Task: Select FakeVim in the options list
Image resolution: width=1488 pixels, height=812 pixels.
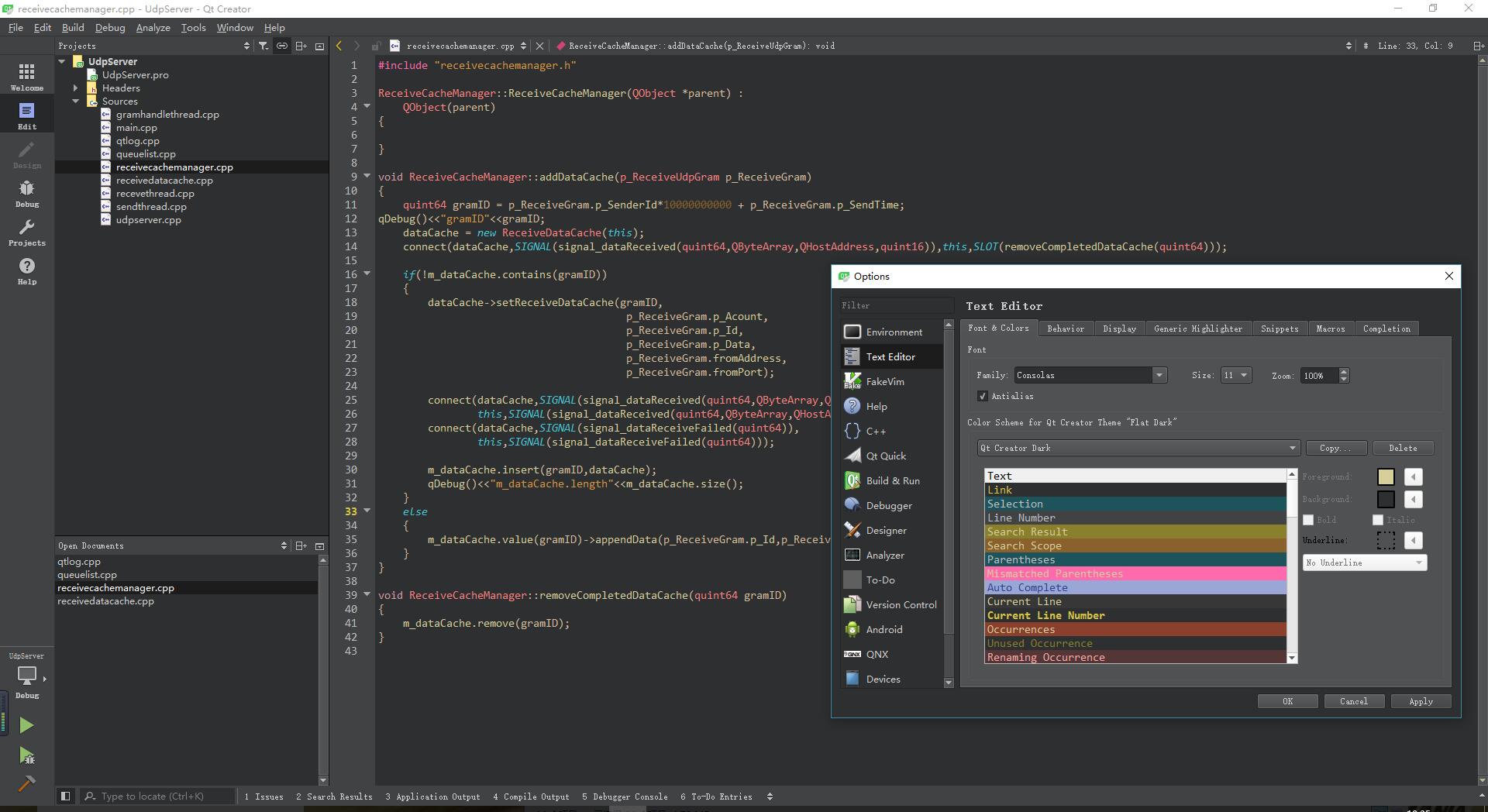Action: point(884,381)
